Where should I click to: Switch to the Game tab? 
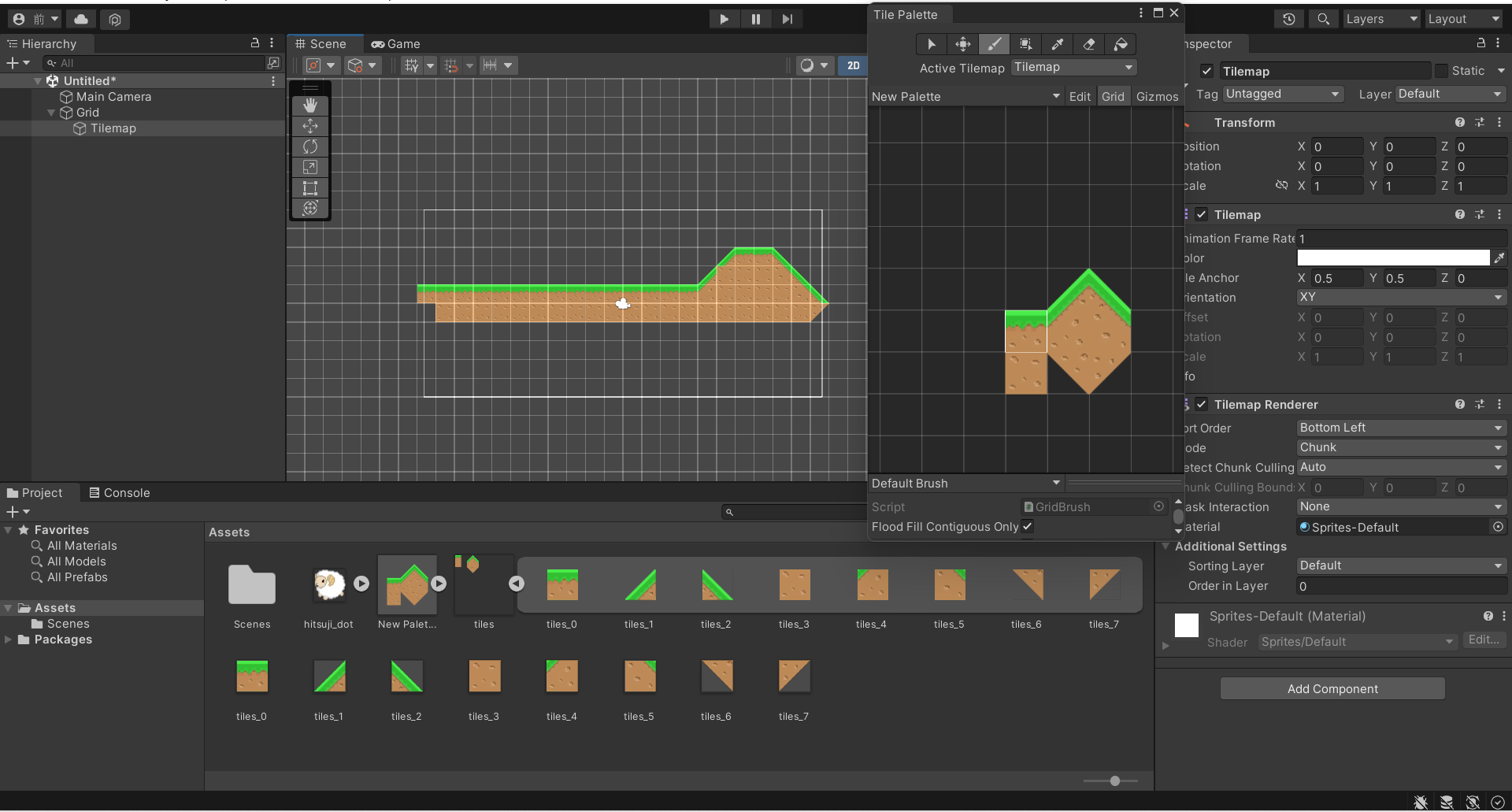click(x=396, y=44)
